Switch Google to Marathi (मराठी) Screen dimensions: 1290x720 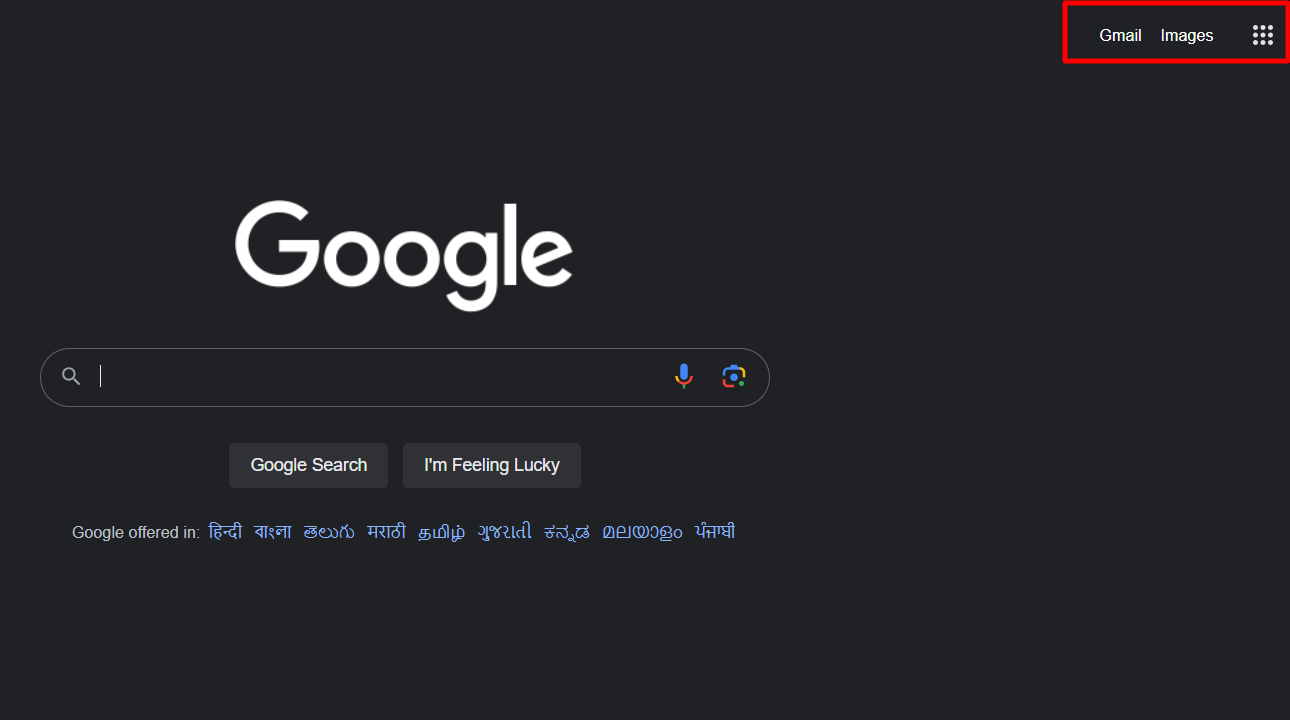point(386,532)
